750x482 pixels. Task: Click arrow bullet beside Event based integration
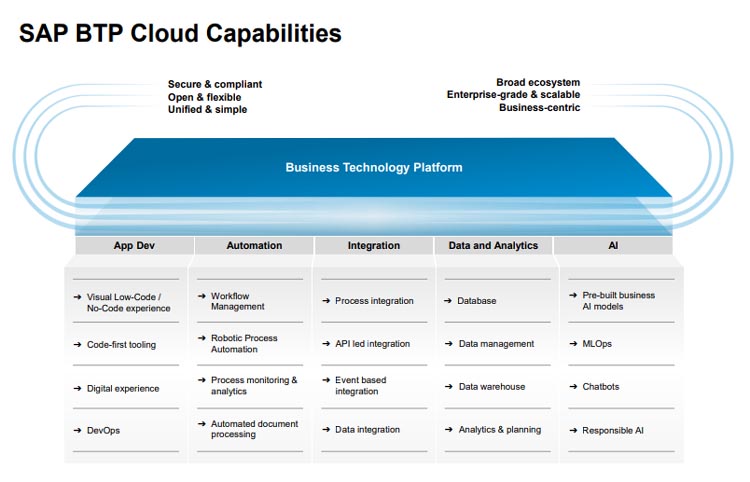click(x=326, y=380)
